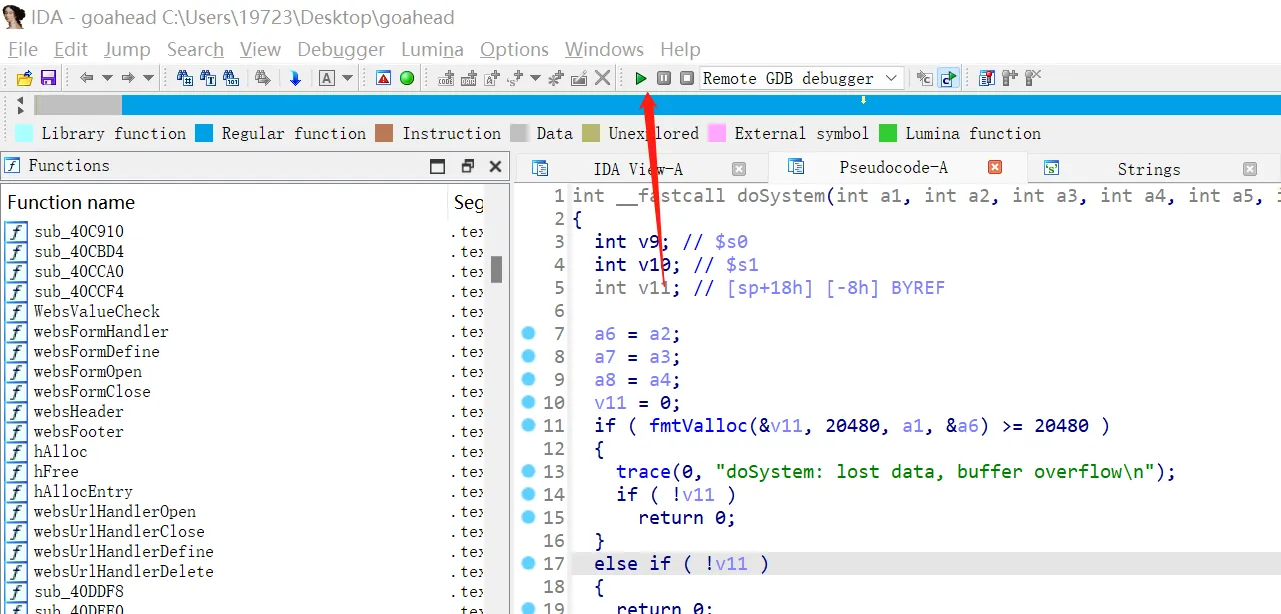Screen dimensions: 1281x614
Task: Open the forward-jump history dropdown
Action: pos(148,78)
